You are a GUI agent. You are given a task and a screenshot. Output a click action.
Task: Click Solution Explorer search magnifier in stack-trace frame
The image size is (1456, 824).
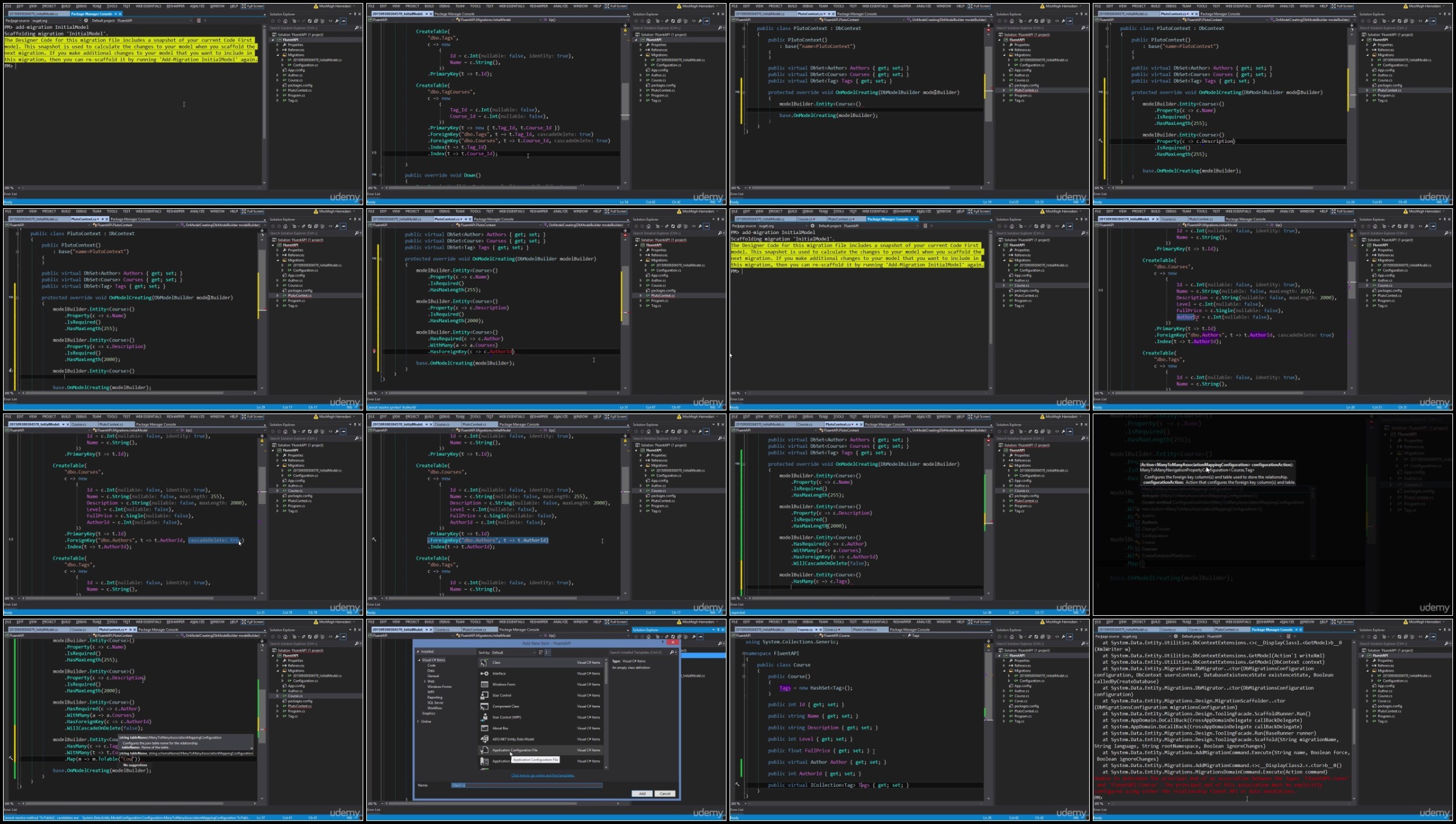1446,643
